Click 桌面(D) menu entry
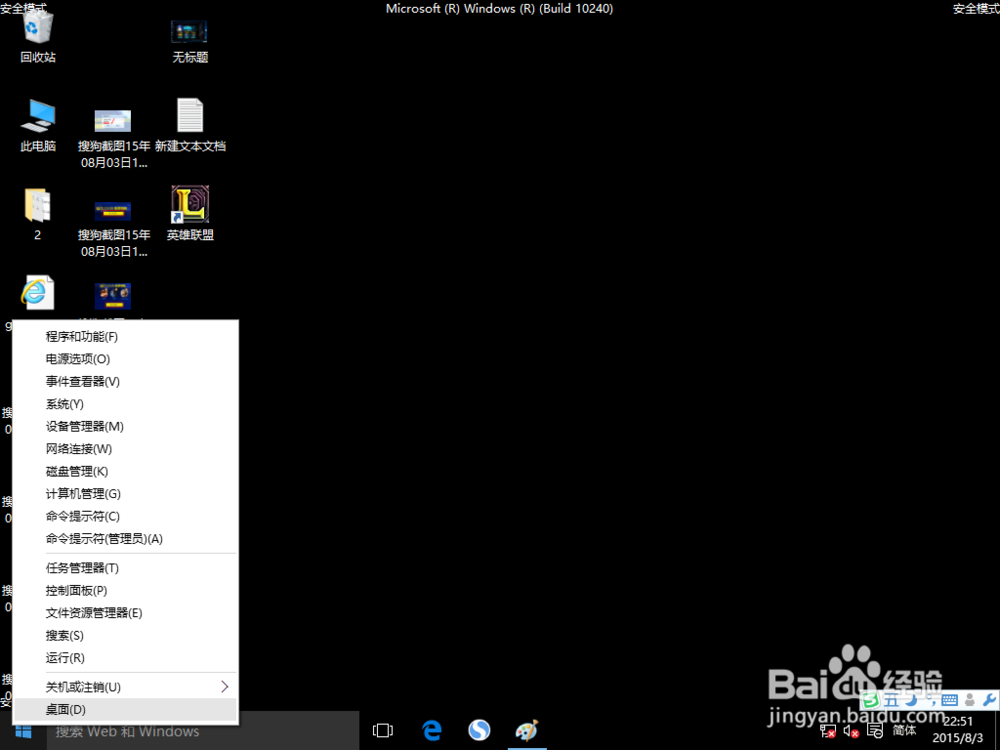1000x750 pixels. 125,709
